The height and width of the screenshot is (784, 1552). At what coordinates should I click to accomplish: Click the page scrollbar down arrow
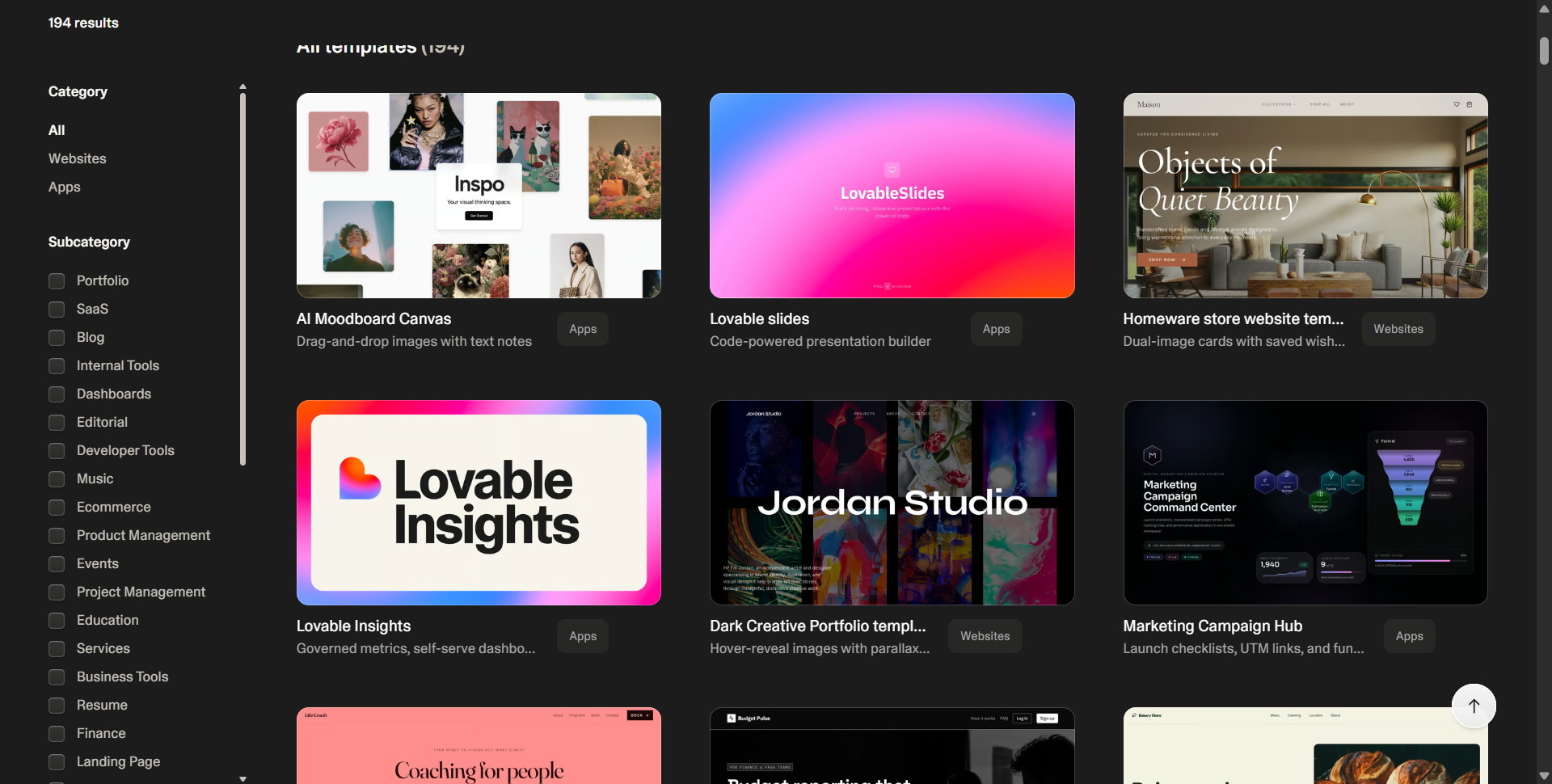point(1544,776)
